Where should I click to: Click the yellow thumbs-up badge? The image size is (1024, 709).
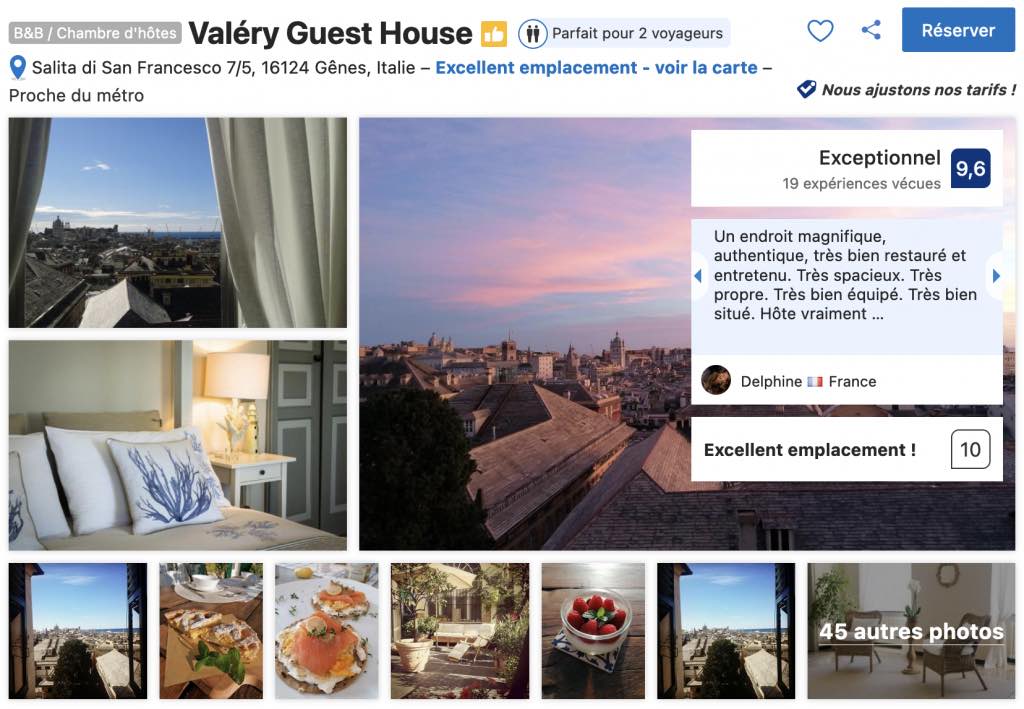click(494, 34)
